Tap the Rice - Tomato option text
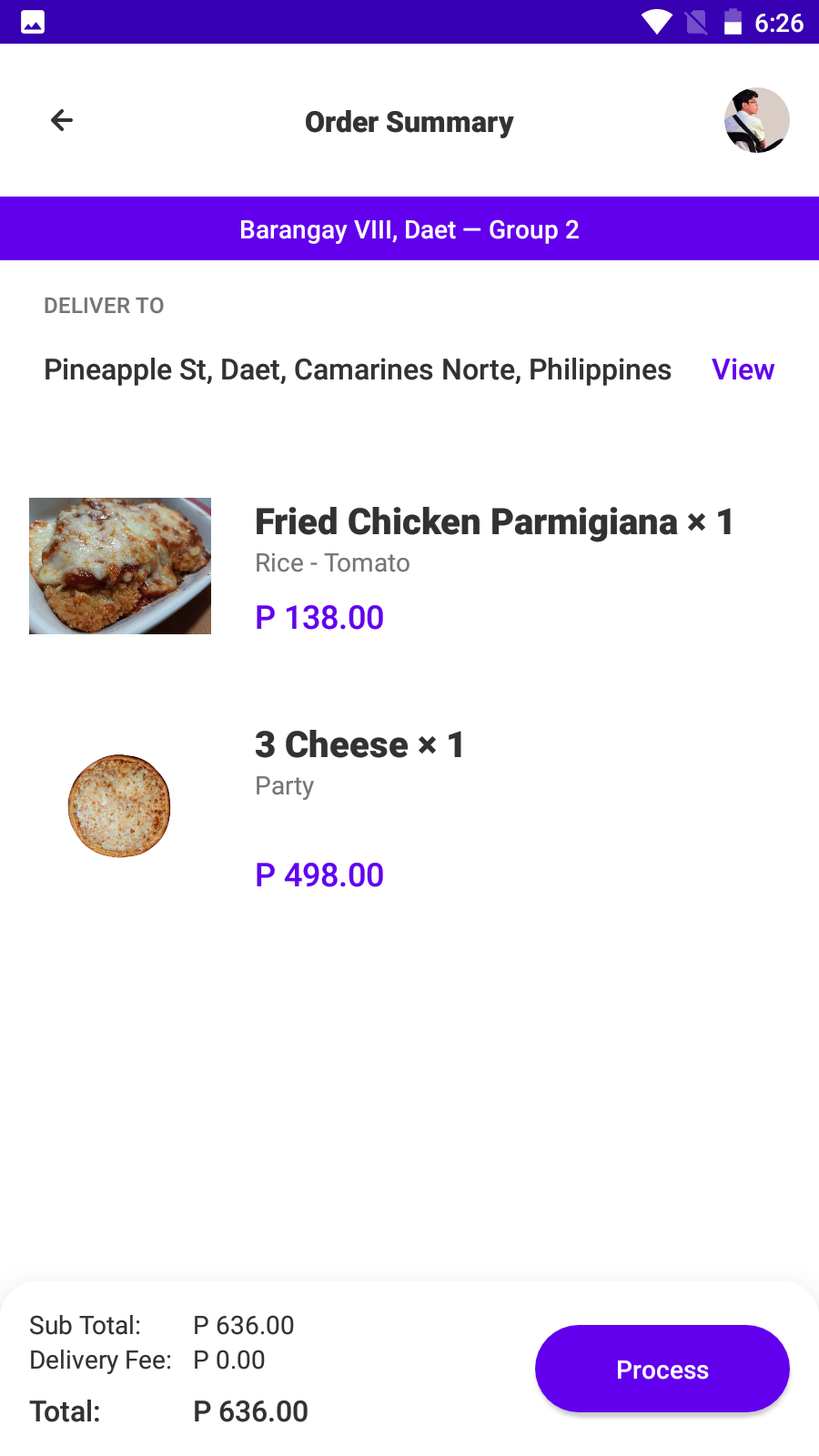 click(x=332, y=563)
